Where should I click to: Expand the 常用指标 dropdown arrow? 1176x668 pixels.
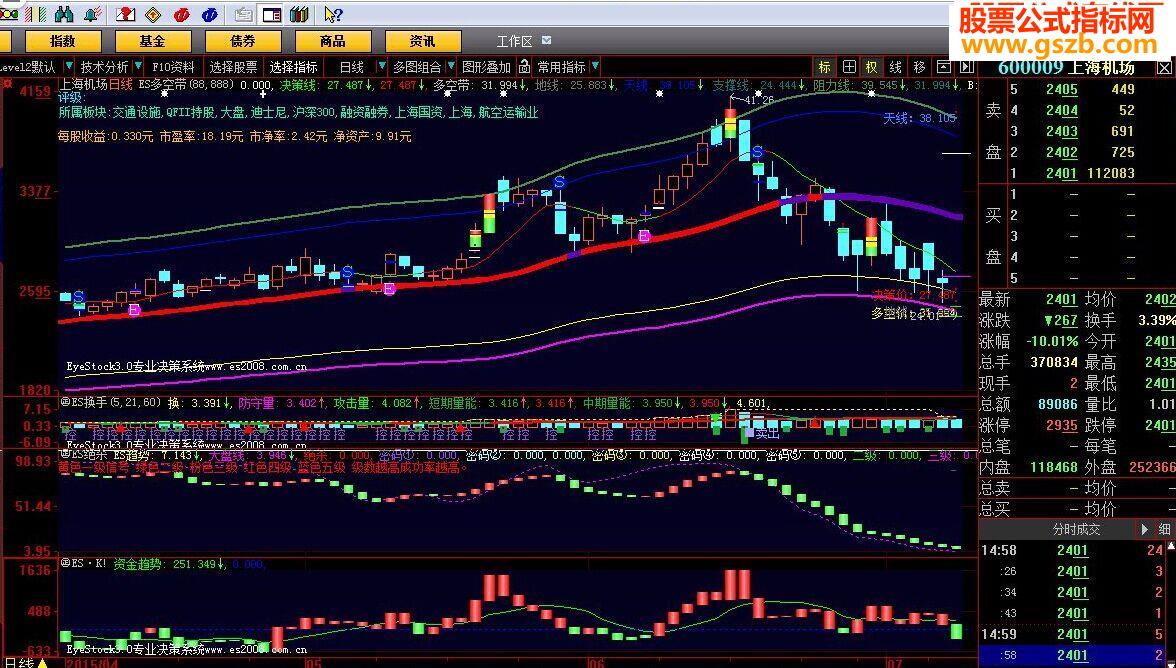(x=595, y=67)
